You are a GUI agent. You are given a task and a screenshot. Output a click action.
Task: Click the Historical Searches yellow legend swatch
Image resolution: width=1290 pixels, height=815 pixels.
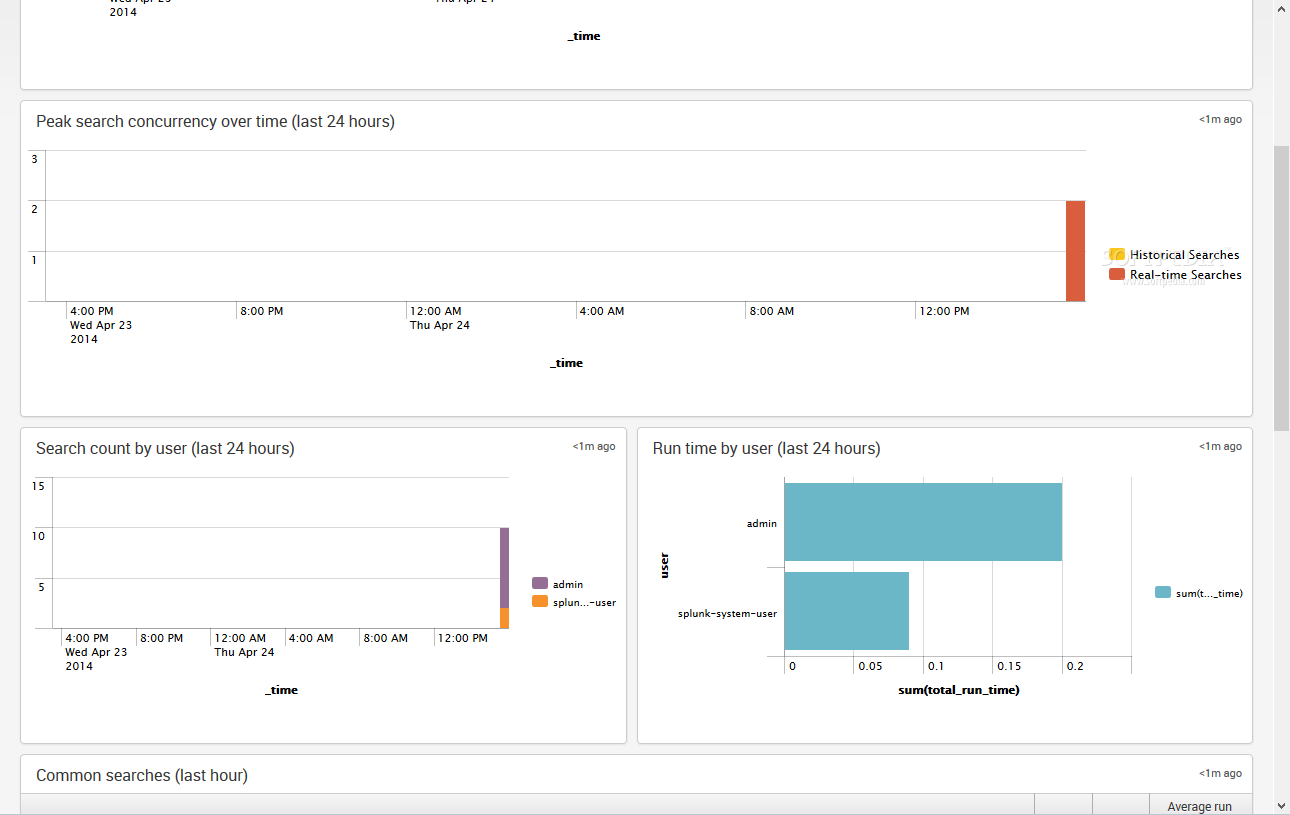tap(1117, 255)
